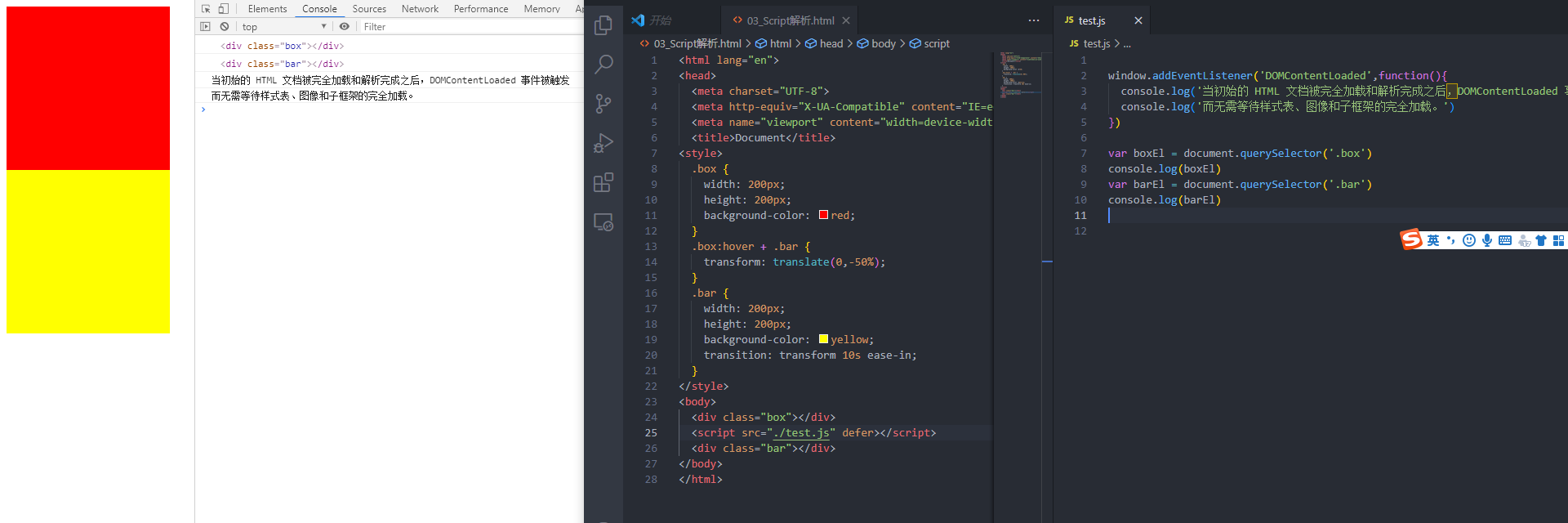This screenshot has height=523, width=1568.
Task: Click the transform: translate(0,-50%) line
Action: tap(795, 262)
